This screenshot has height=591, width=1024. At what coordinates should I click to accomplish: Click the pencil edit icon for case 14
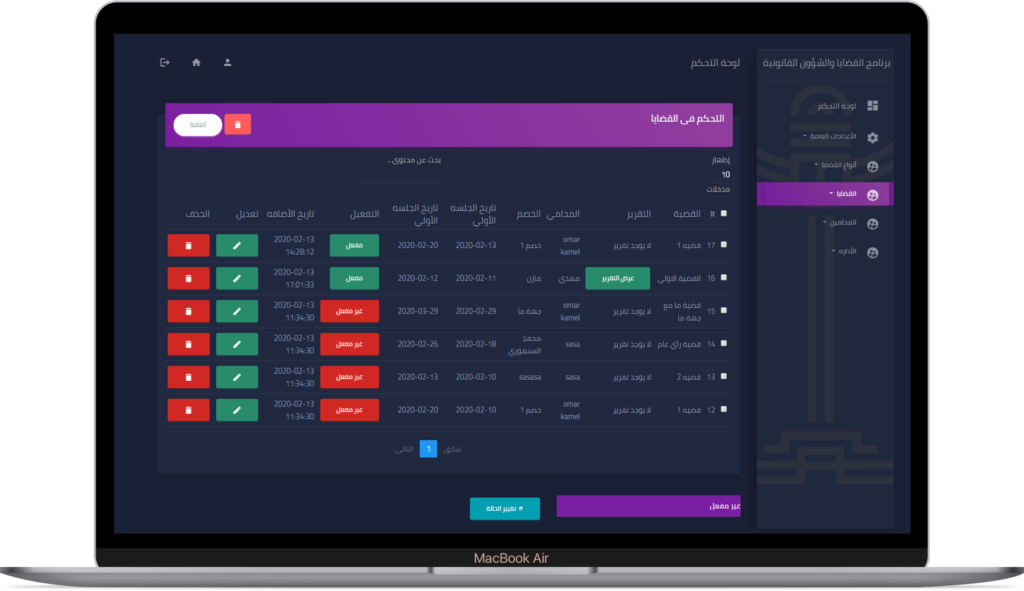(x=237, y=344)
